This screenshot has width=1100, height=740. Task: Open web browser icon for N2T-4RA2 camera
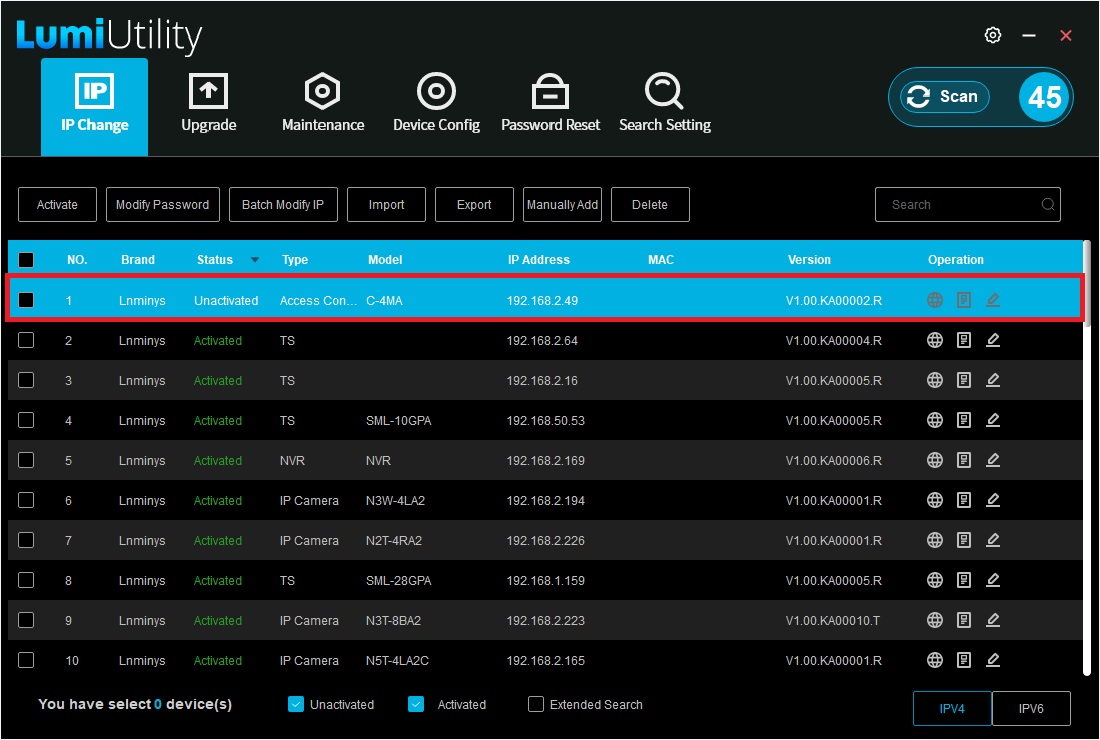pyautogui.click(x=934, y=540)
